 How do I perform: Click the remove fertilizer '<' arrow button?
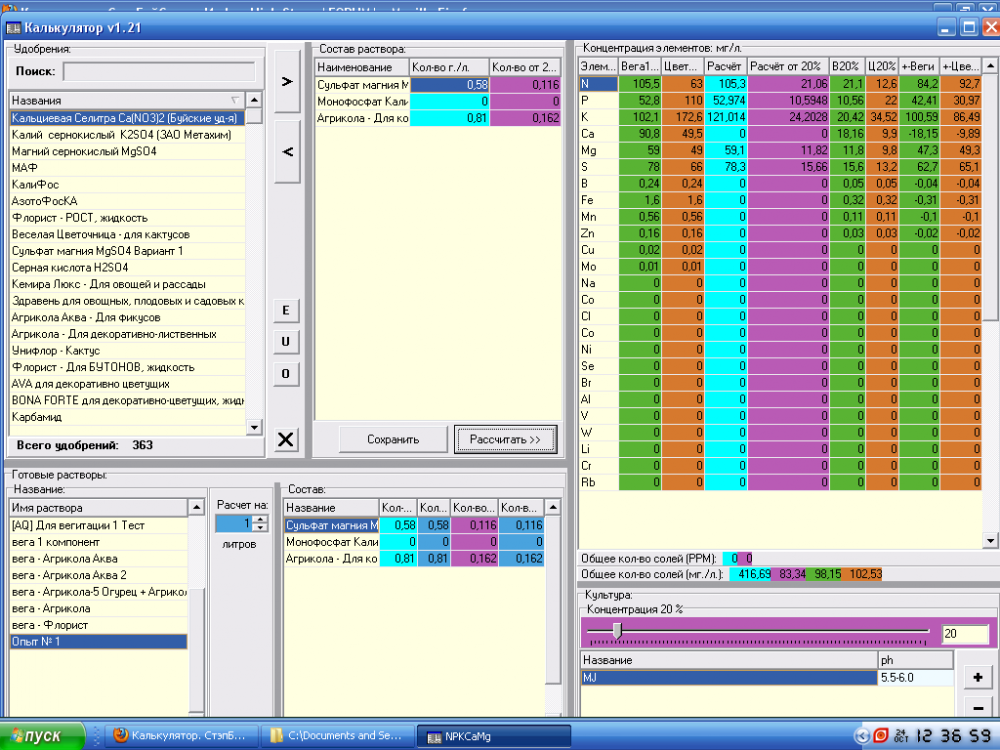[x=287, y=152]
